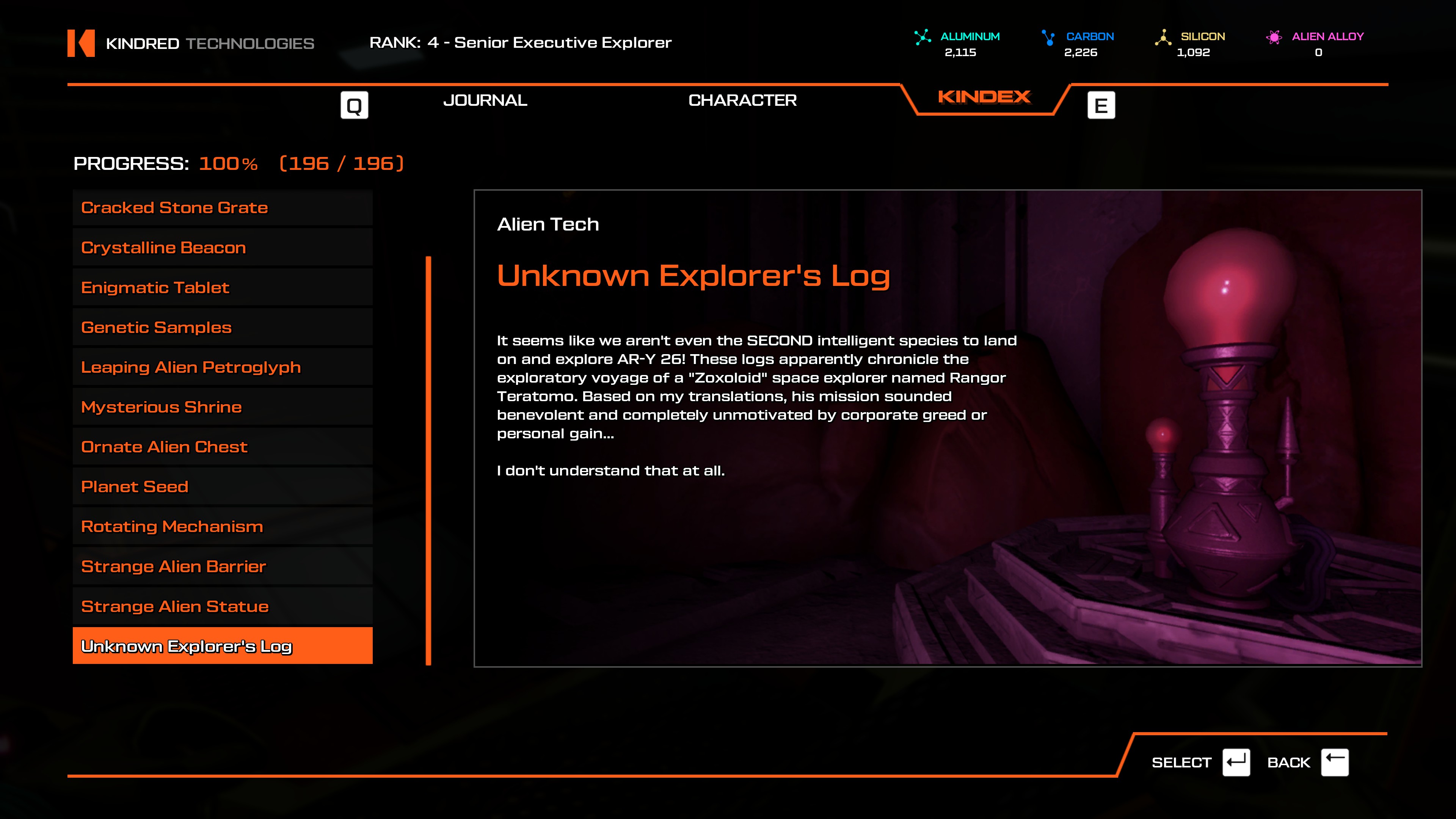Click the Carbon resource icon
The height and width of the screenshot is (819, 1456).
1048,37
